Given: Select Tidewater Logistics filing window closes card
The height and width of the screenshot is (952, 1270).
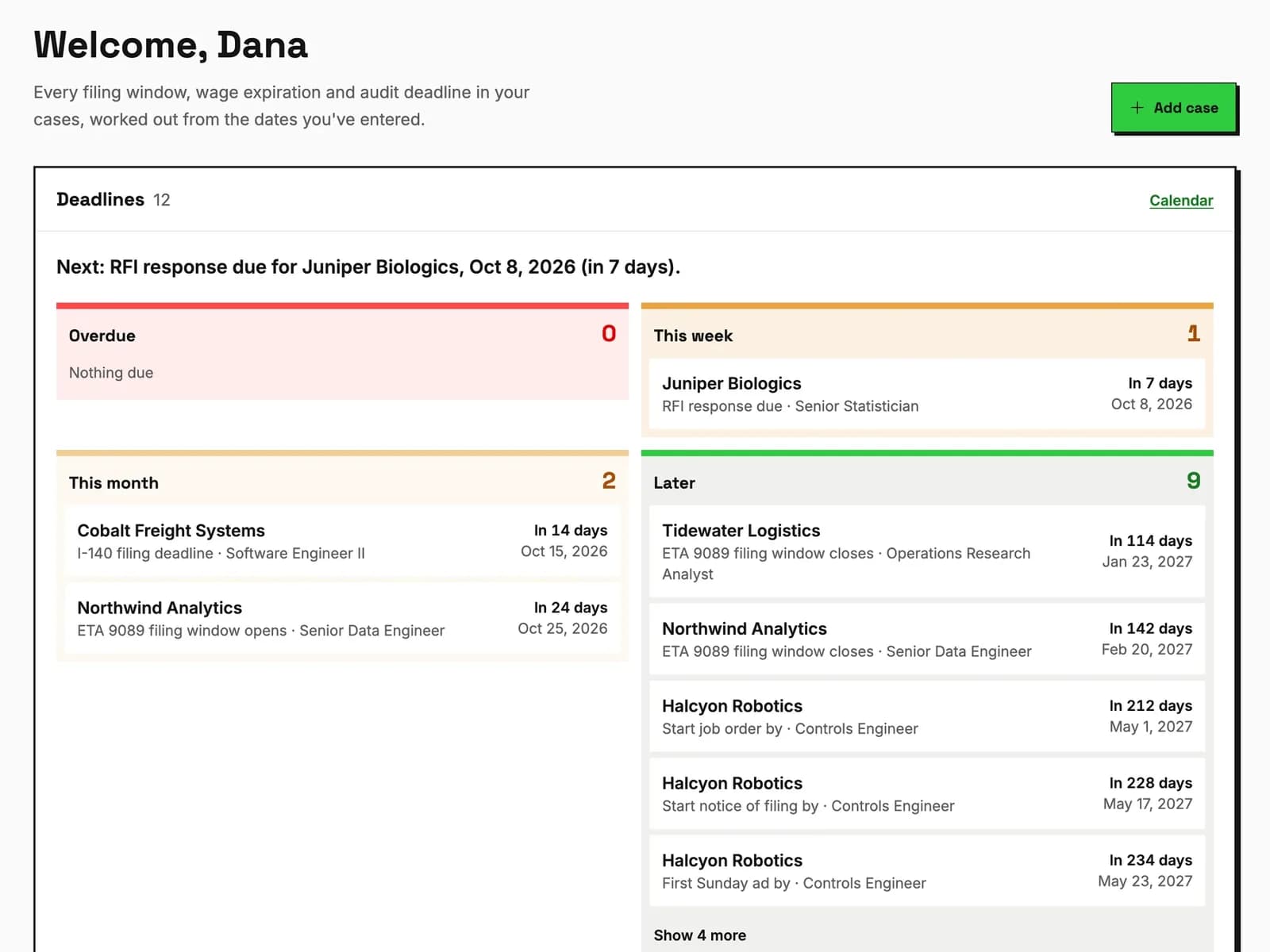Looking at the screenshot, I should [926, 551].
